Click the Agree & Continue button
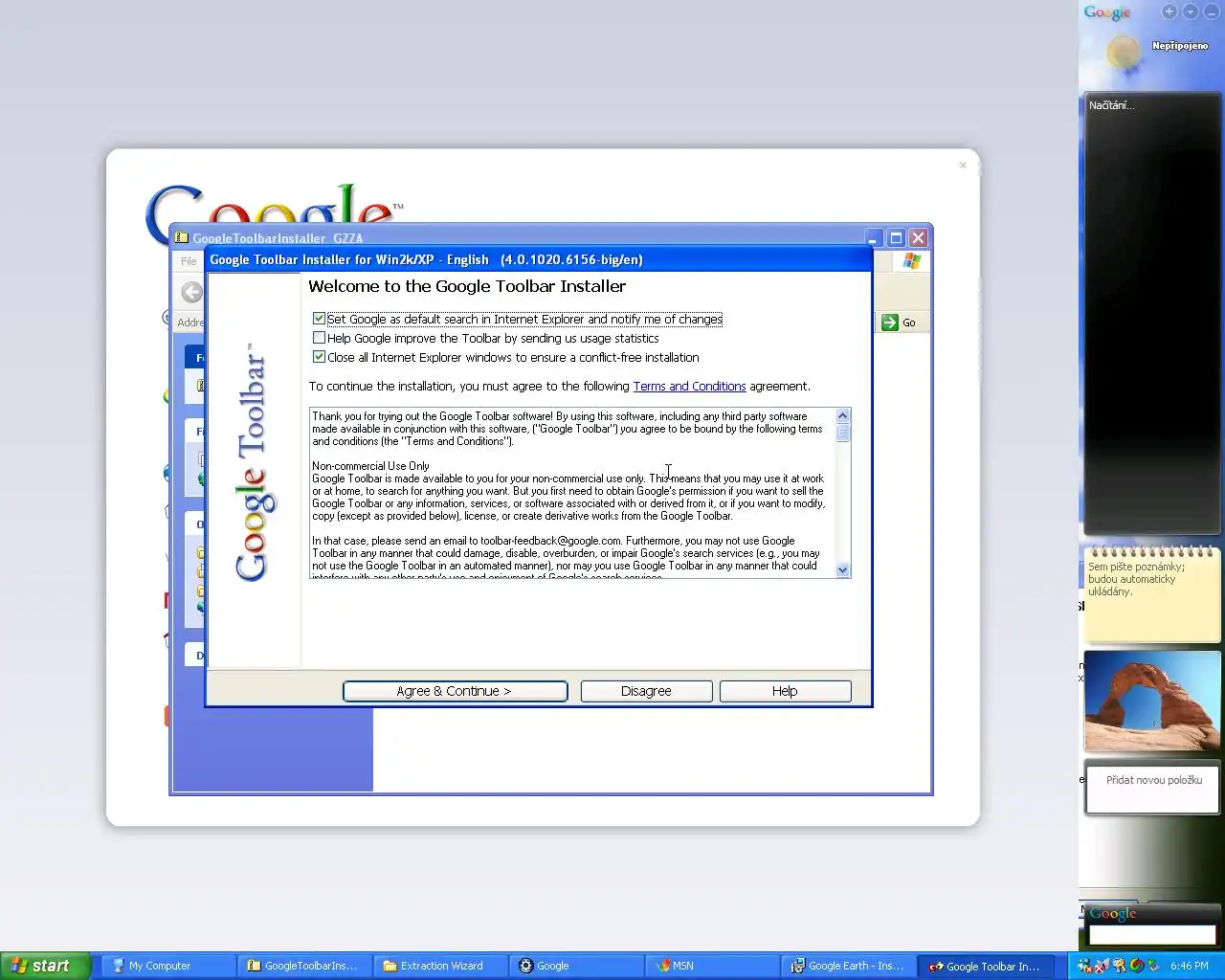The image size is (1225, 980). tap(455, 691)
